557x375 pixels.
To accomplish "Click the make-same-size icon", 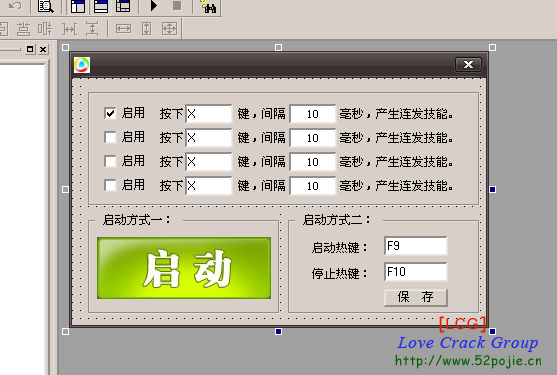I will [x=169, y=29].
